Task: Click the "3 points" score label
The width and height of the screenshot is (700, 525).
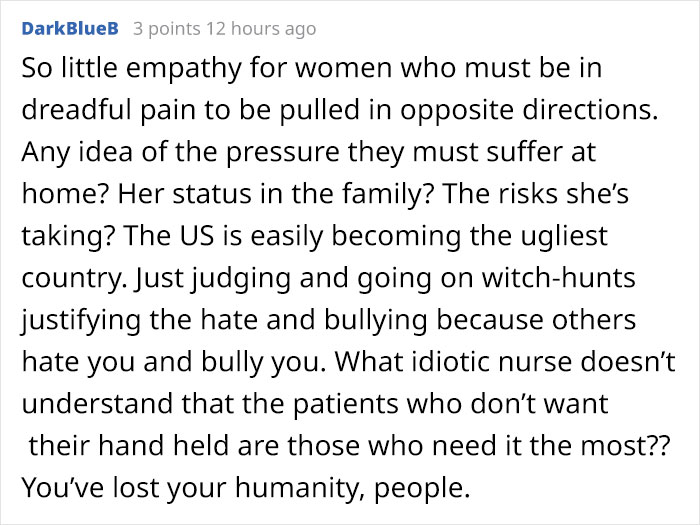Action: [x=167, y=29]
